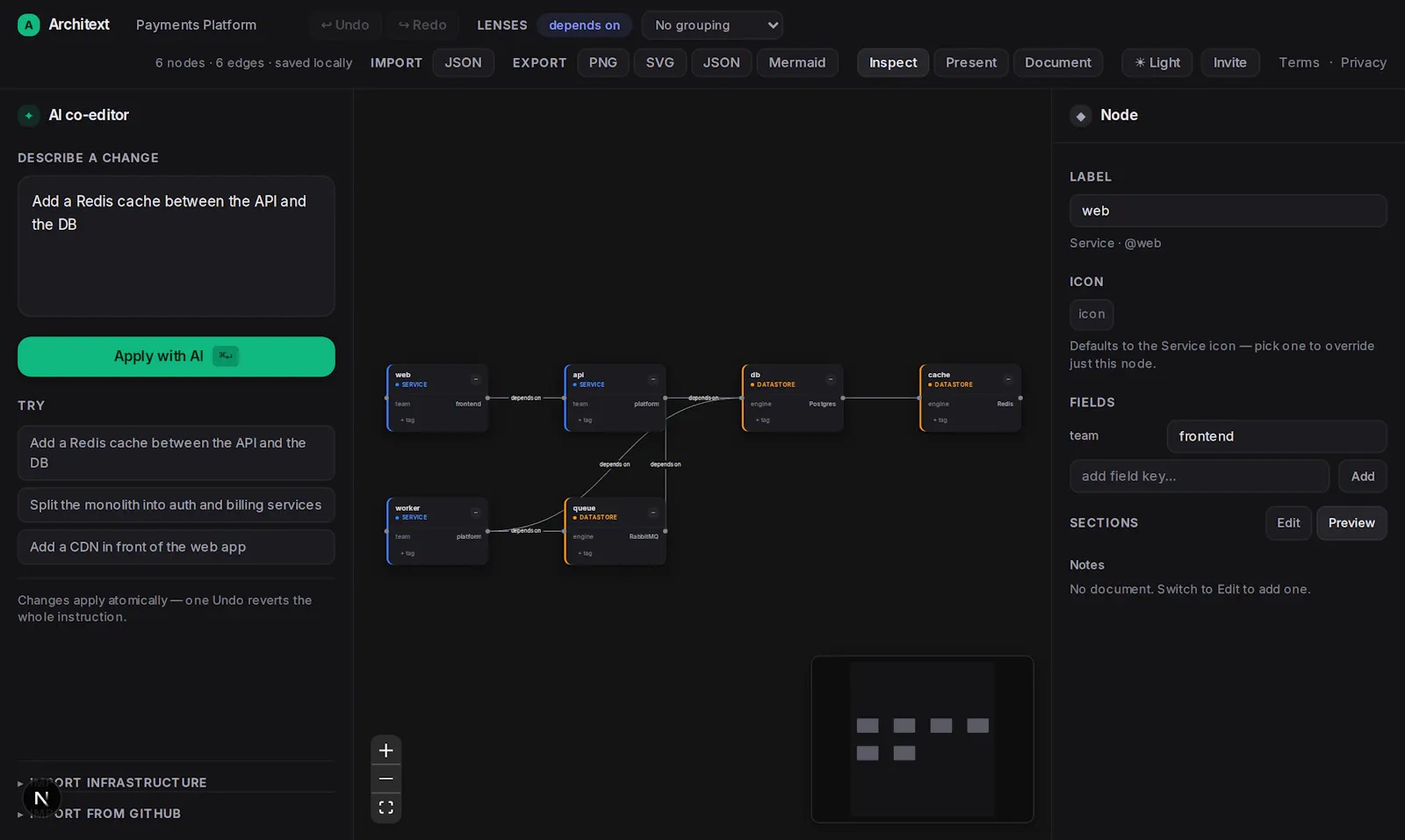The width and height of the screenshot is (1405, 840).
Task: Switch sections to Preview mode
Action: coord(1351,523)
